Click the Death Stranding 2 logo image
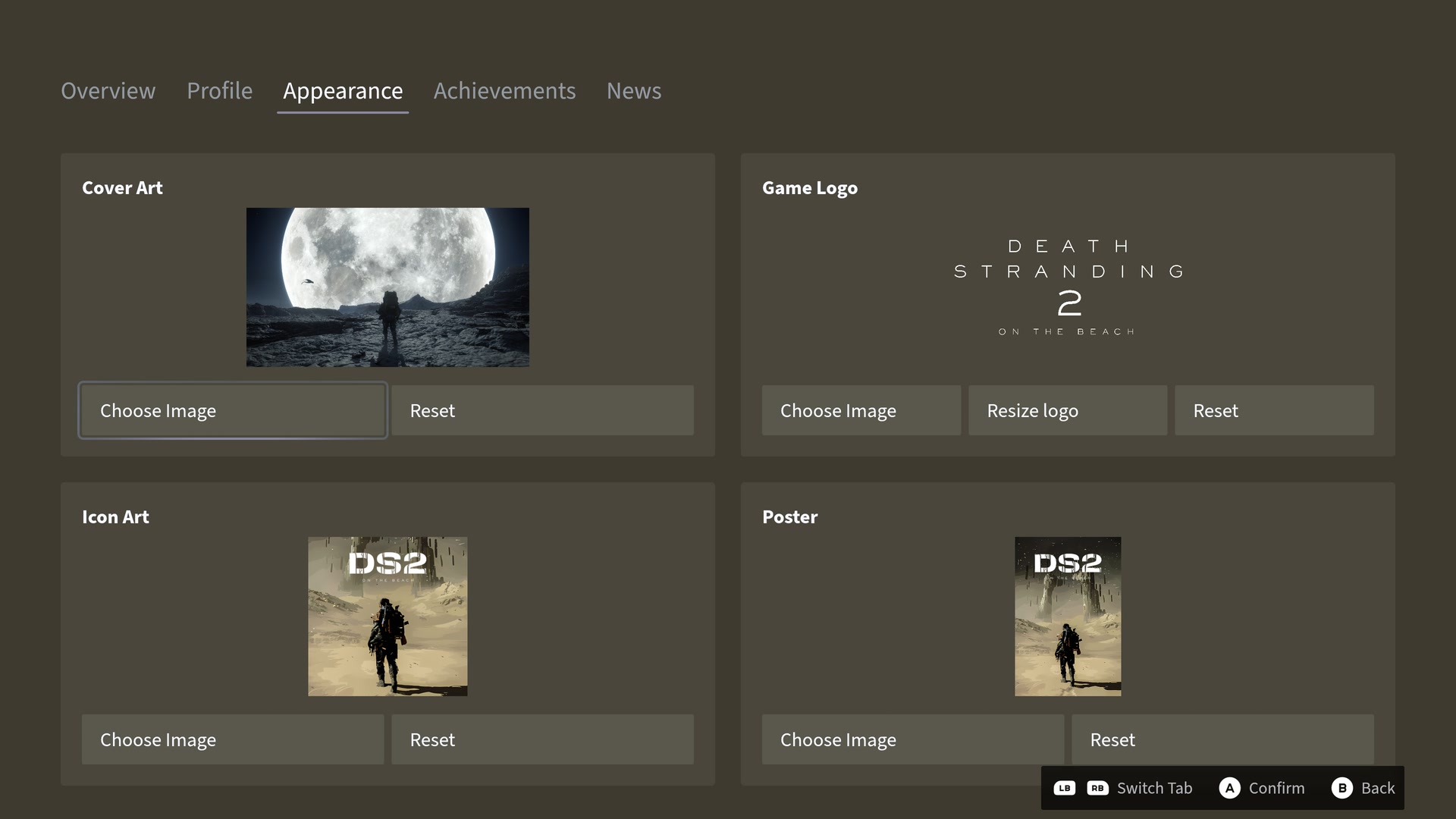The height and width of the screenshot is (819, 1456). [x=1068, y=287]
